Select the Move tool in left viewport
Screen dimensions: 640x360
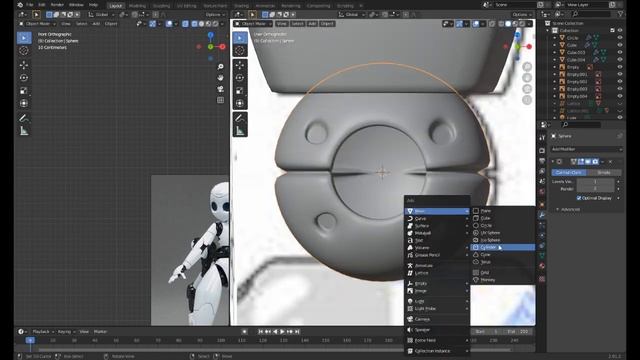pyautogui.click(x=24, y=64)
